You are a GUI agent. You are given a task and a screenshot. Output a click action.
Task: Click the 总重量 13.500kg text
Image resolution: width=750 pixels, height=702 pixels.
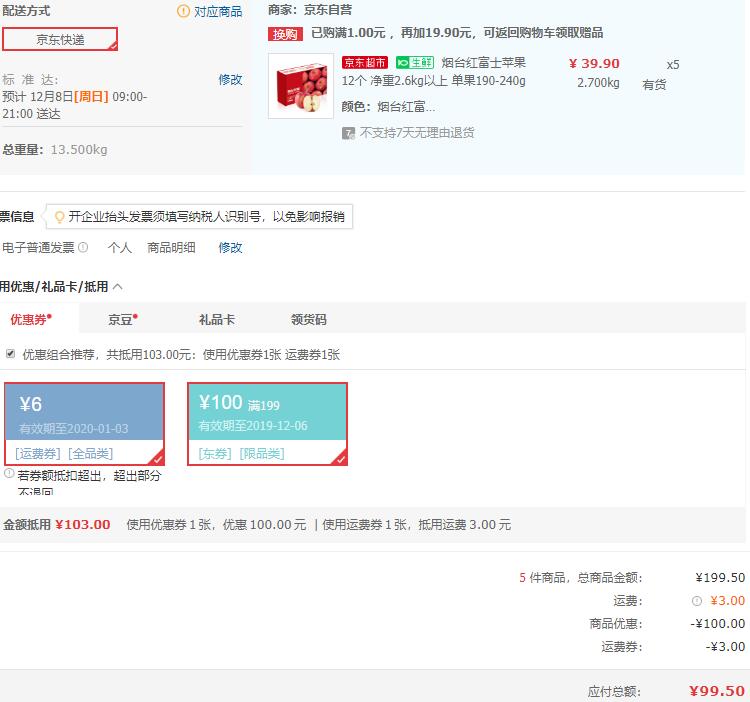coord(55,150)
